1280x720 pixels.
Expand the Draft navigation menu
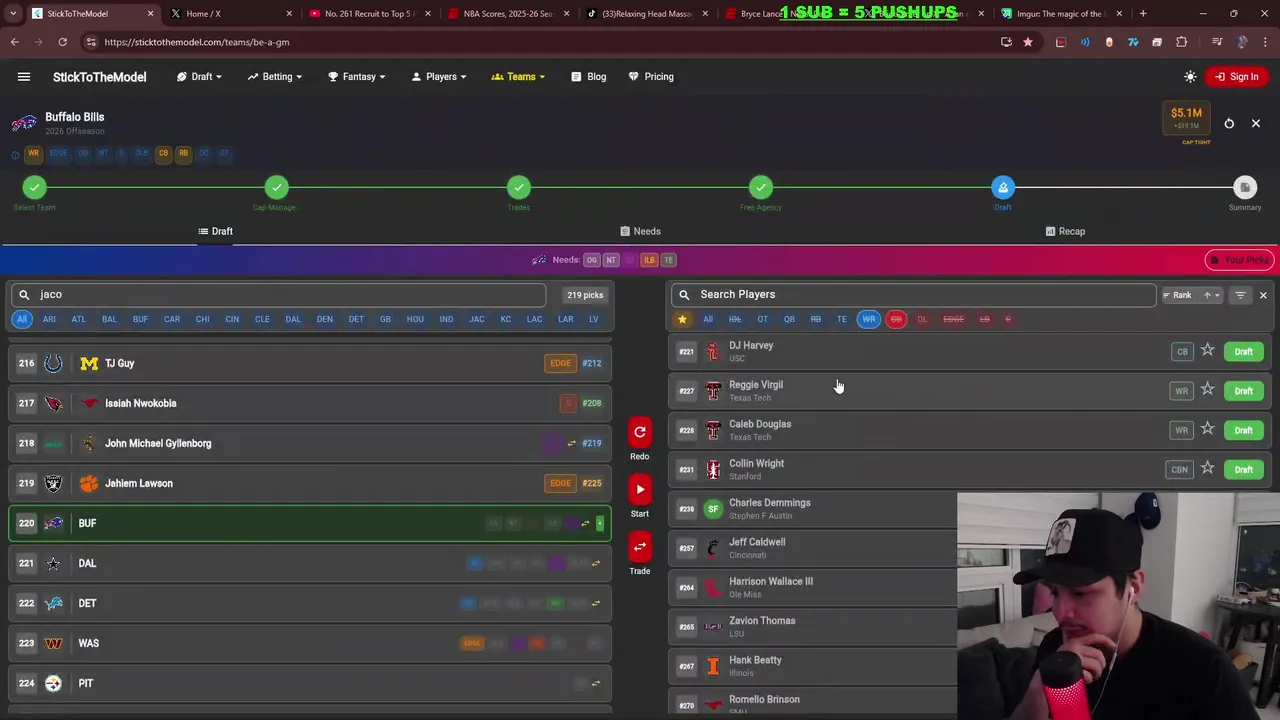pyautogui.click(x=200, y=77)
